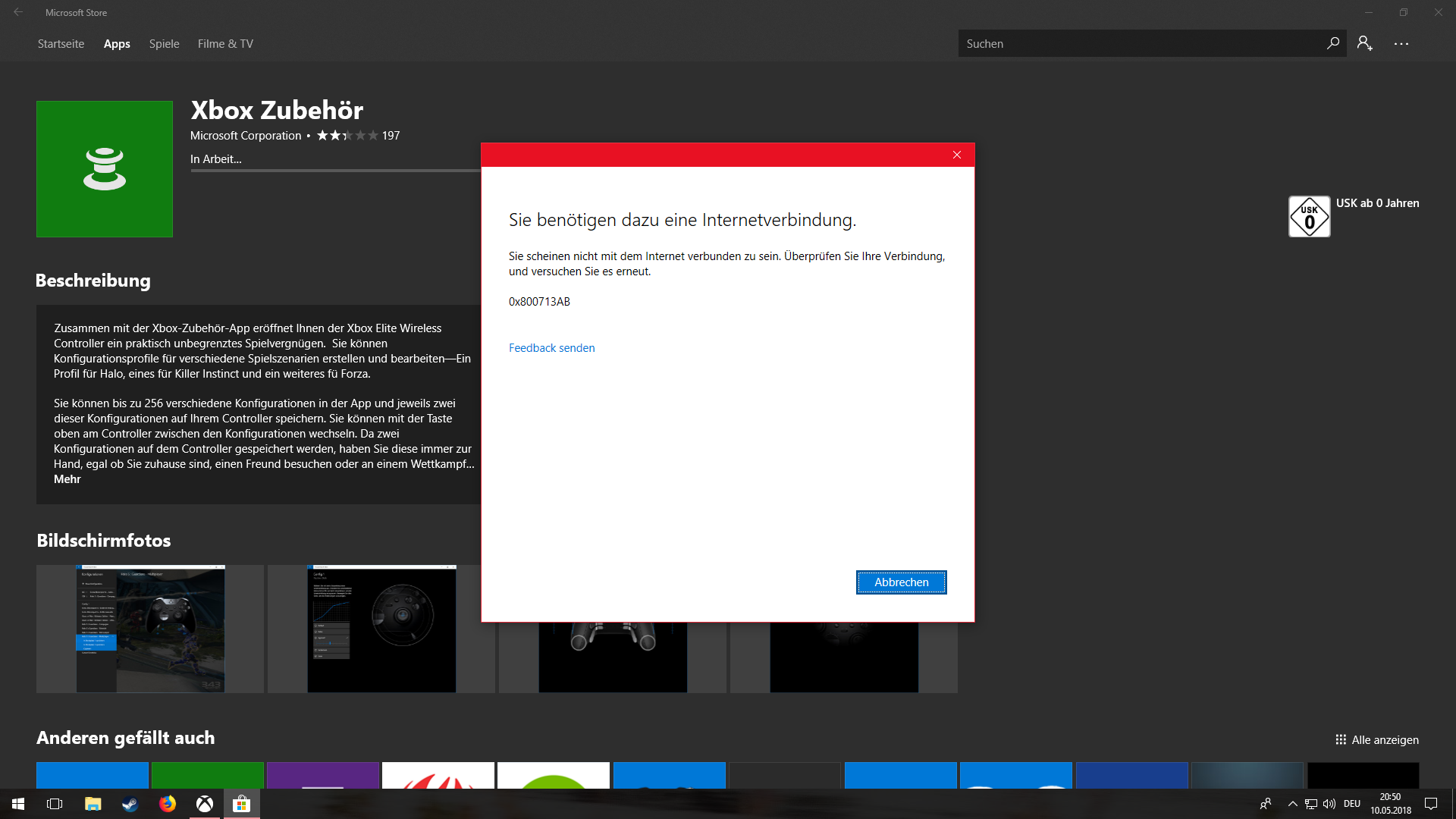Open the Spiele tab

click(x=164, y=44)
